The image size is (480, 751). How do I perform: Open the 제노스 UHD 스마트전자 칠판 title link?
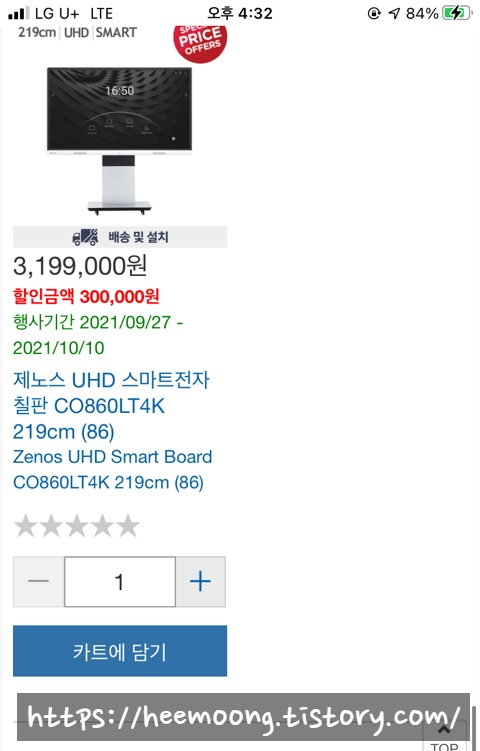point(111,406)
